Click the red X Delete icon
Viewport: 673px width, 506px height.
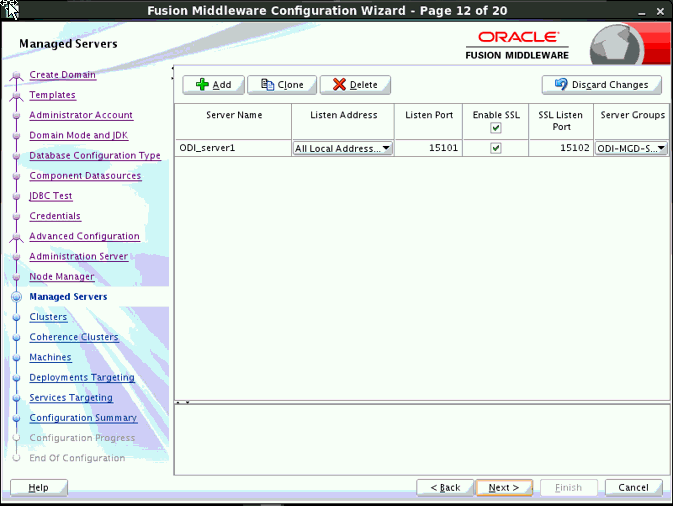339,85
